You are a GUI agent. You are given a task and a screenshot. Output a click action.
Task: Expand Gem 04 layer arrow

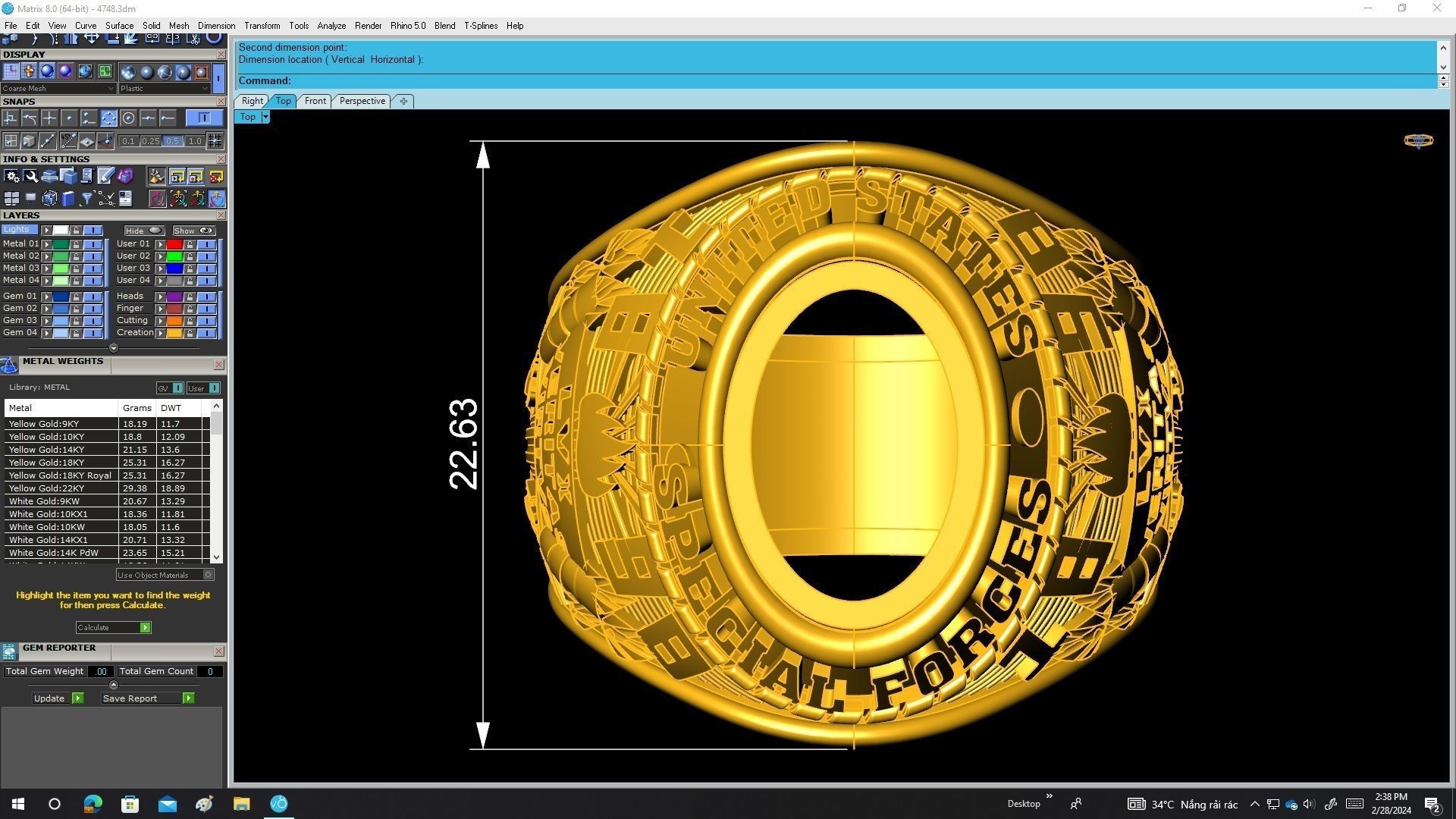47,333
